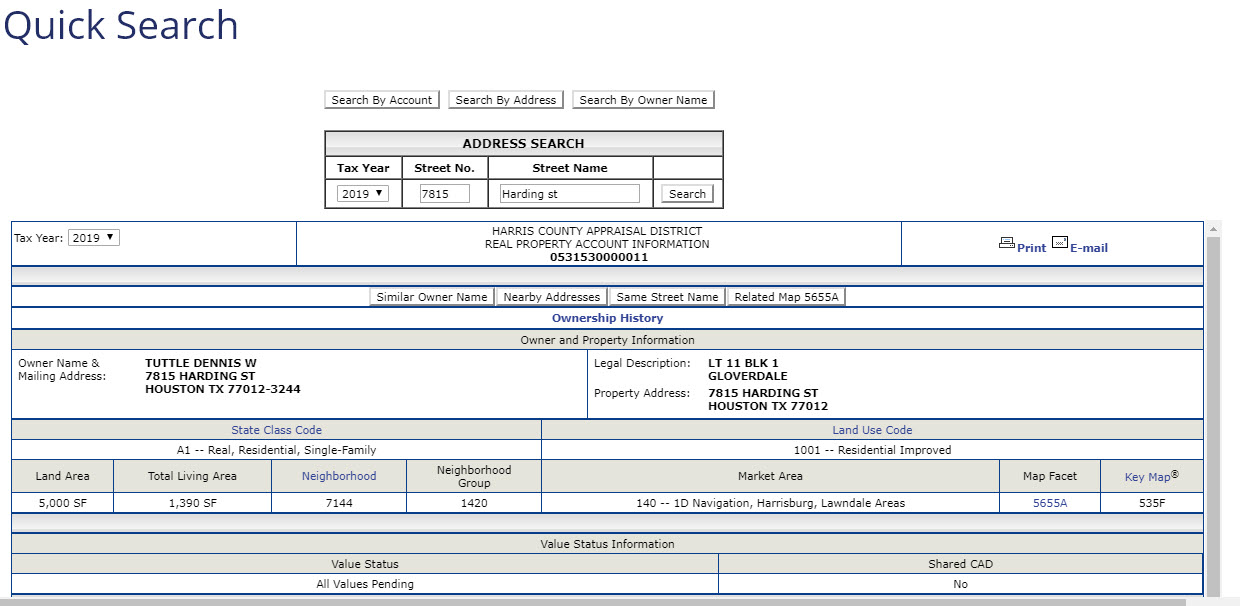
Task: Click the envelope icon beside E-mail
Action: (x=1059, y=243)
